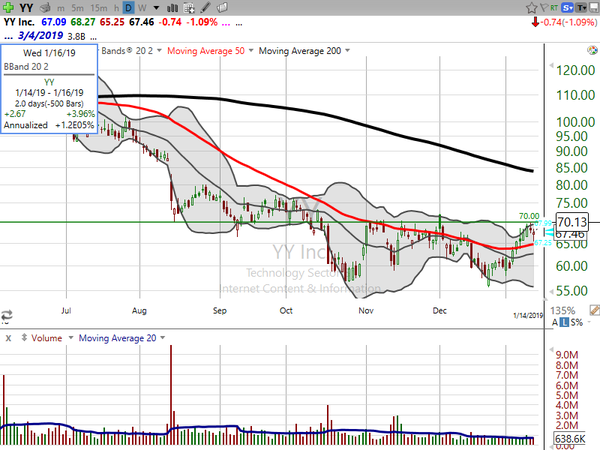This screenshot has width=600, height=450.
Task: Click the add indicator grid icon
Action: [x=189, y=8]
